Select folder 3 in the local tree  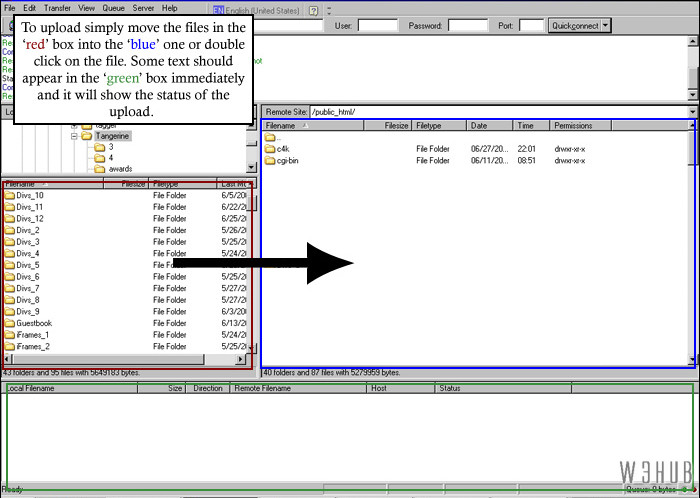[x=111, y=147]
